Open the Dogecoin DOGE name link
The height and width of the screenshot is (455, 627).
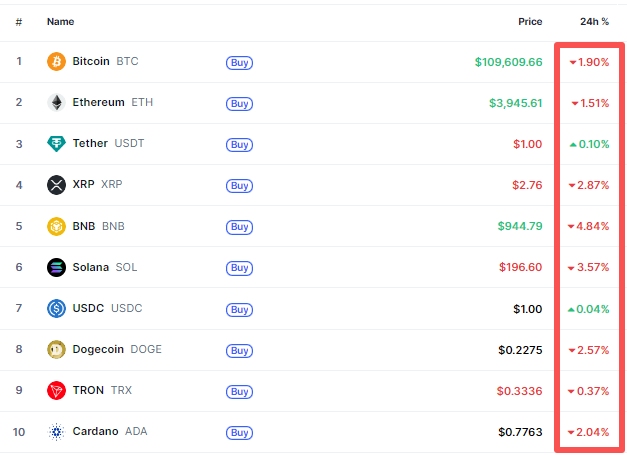pos(116,349)
